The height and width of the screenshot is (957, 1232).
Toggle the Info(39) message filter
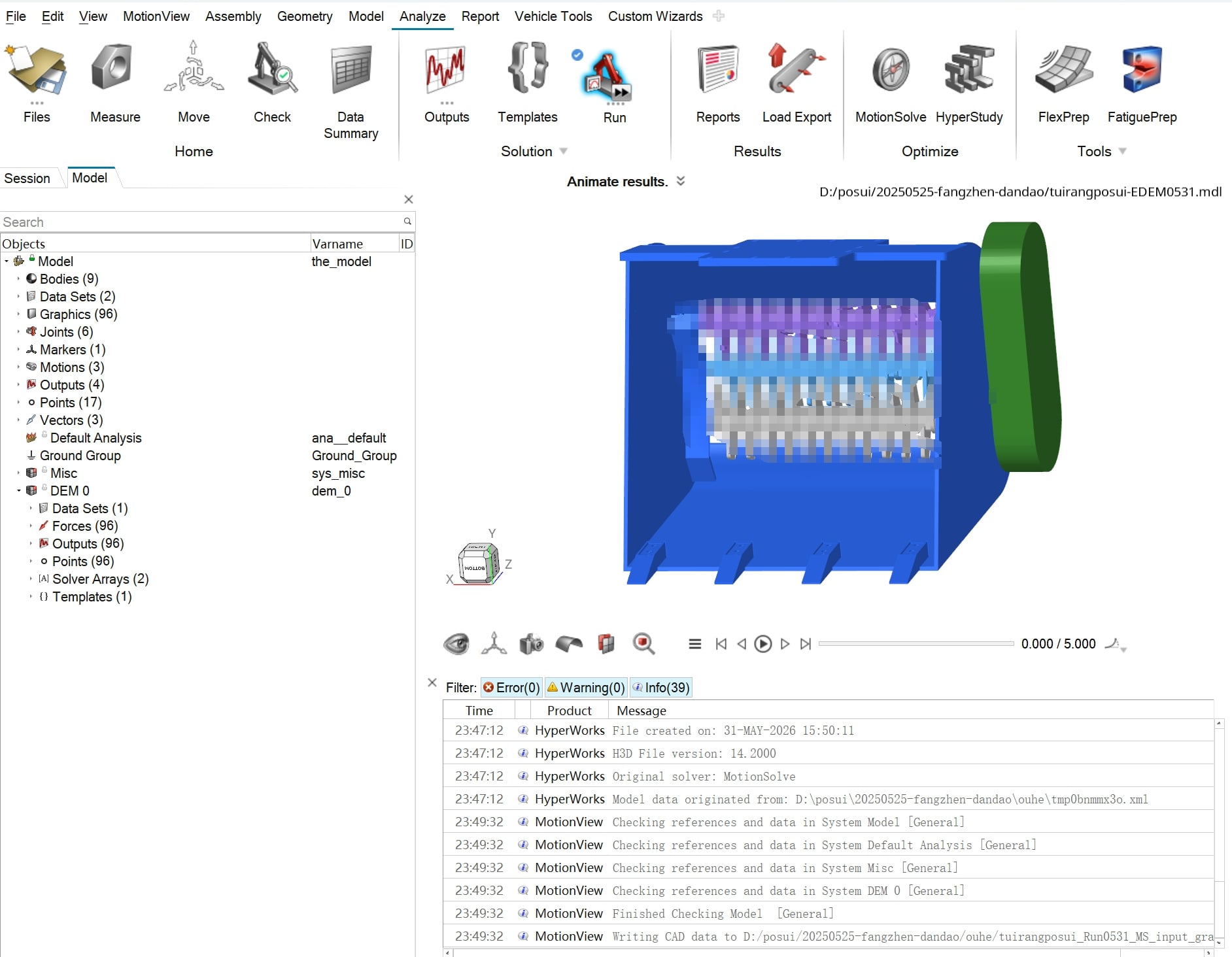[x=660, y=688]
